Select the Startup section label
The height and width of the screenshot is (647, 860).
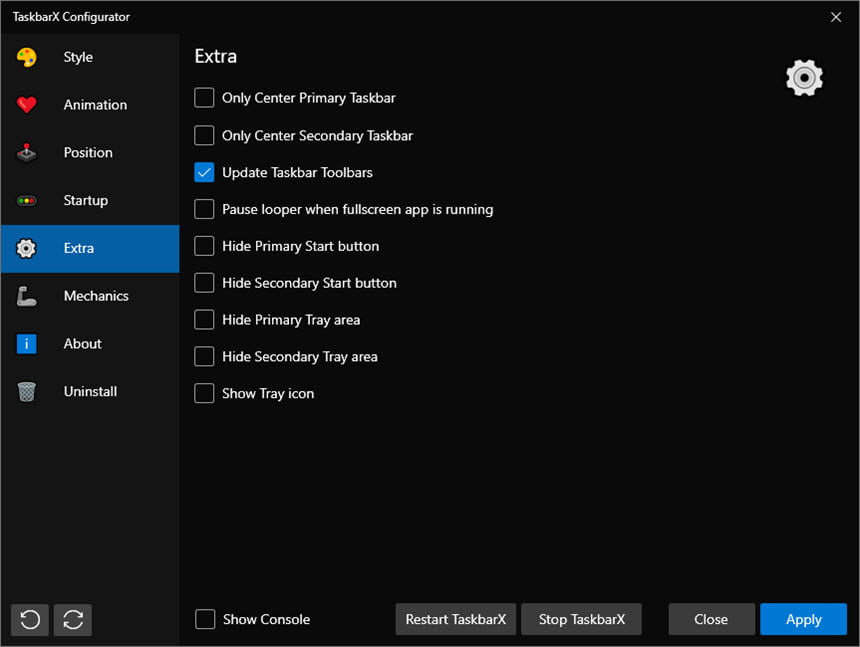coord(86,201)
